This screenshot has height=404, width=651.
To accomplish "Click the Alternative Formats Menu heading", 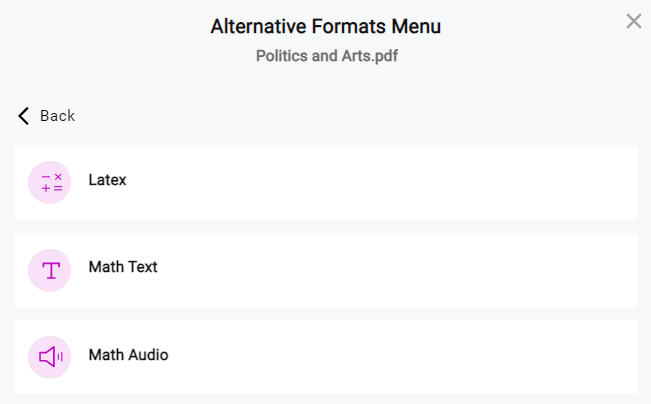I will [x=326, y=27].
